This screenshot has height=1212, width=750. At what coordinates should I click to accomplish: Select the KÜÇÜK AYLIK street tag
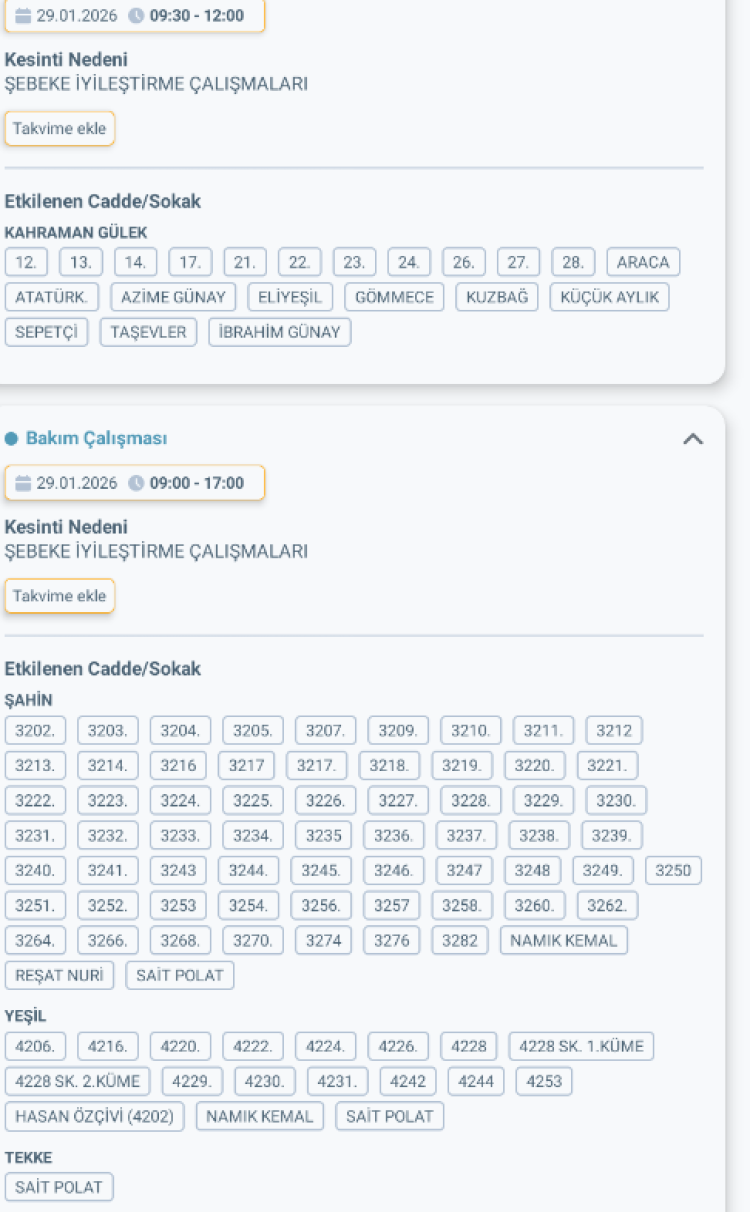click(x=609, y=297)
